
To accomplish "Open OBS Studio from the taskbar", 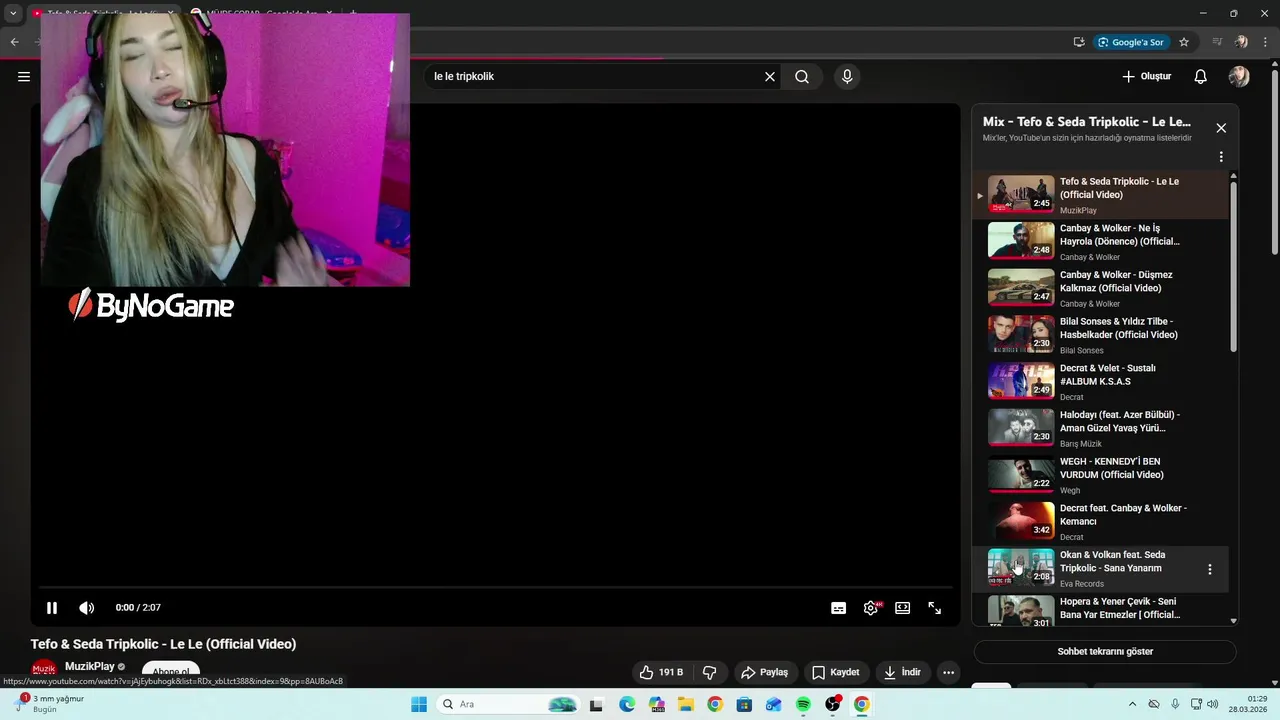I will (833, 704).
